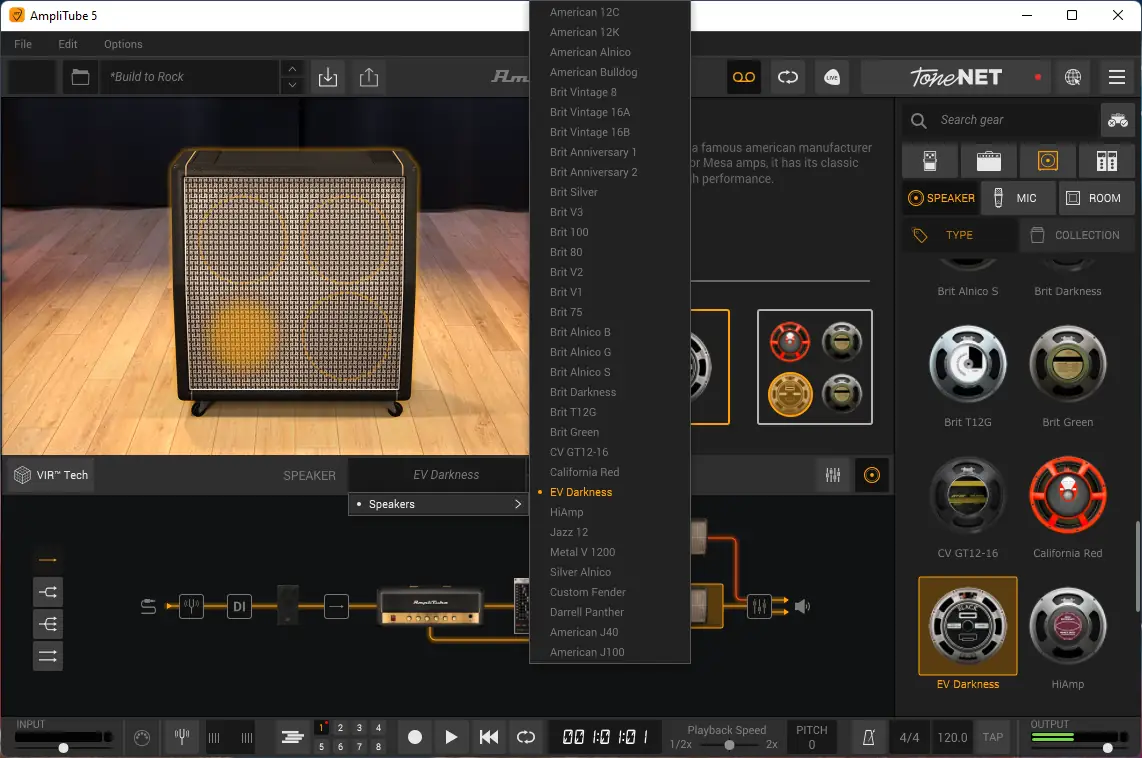Viewport: 1142px width, 758px height.
Task: Toggle the Live mode button
Action: point(832,77)
